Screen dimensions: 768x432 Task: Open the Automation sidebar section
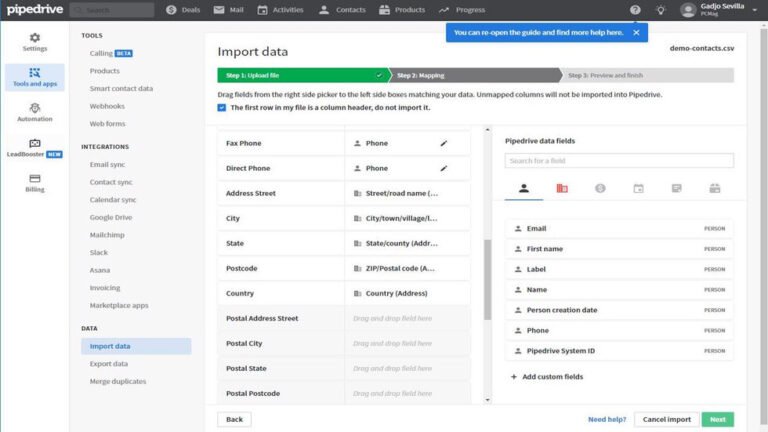(35, 113)
